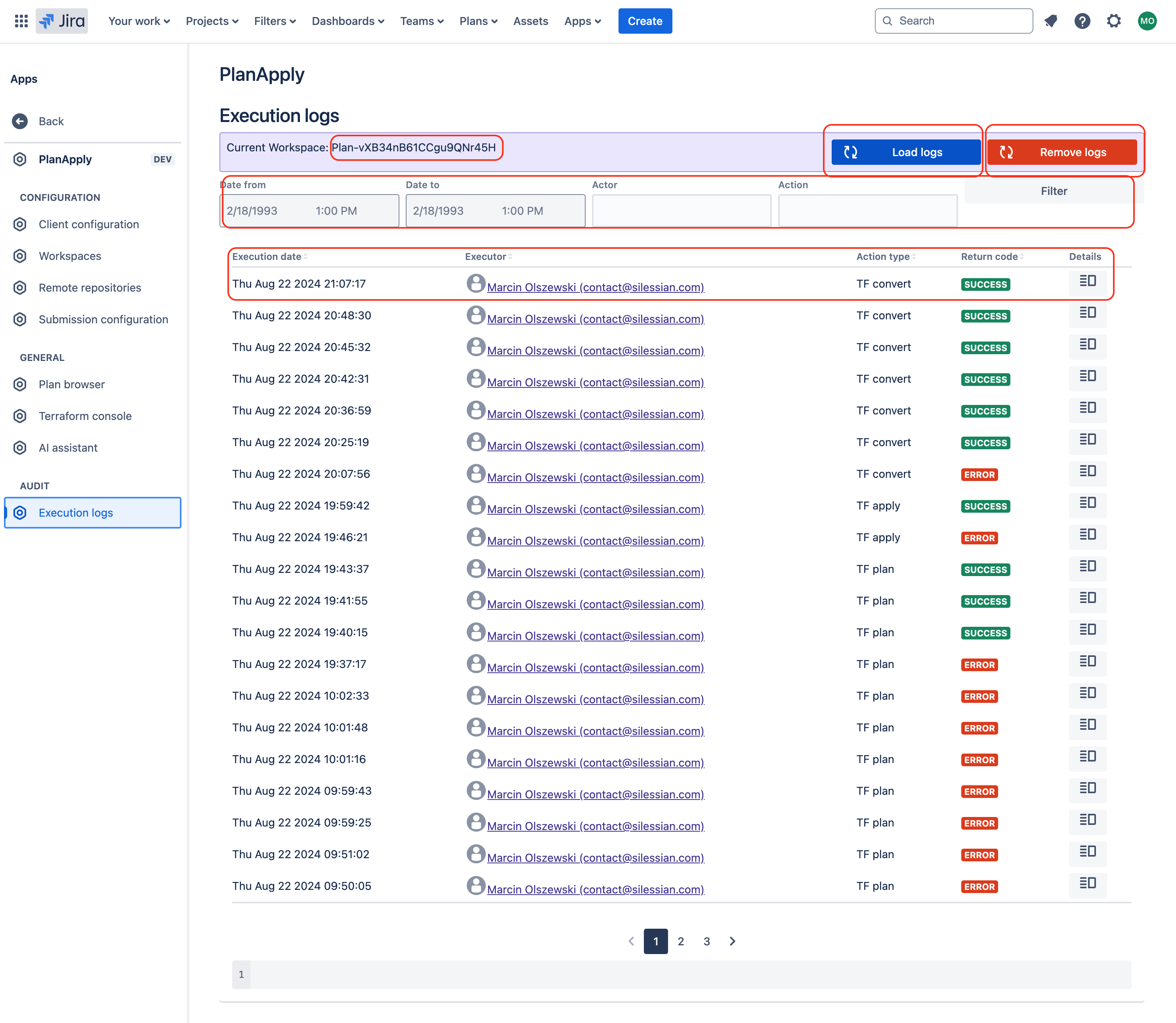Click the Back arrow icon in sidebar
Screen dimensions: 1176x1023
click(20, 121)
